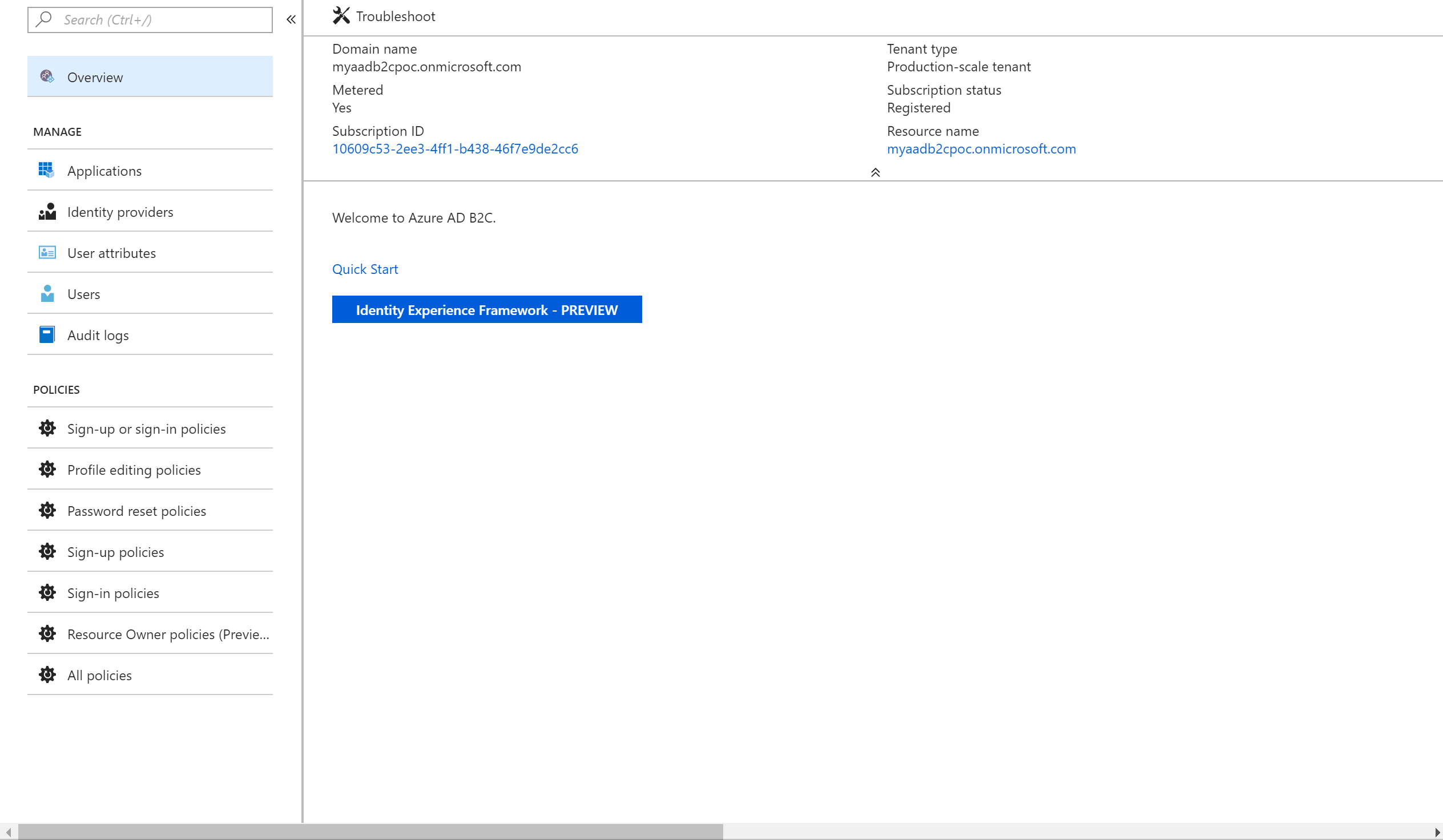Screen dimensions: 1443x840
Task: Collapse the sidebar with double-chevron
Action: [291, 19]
